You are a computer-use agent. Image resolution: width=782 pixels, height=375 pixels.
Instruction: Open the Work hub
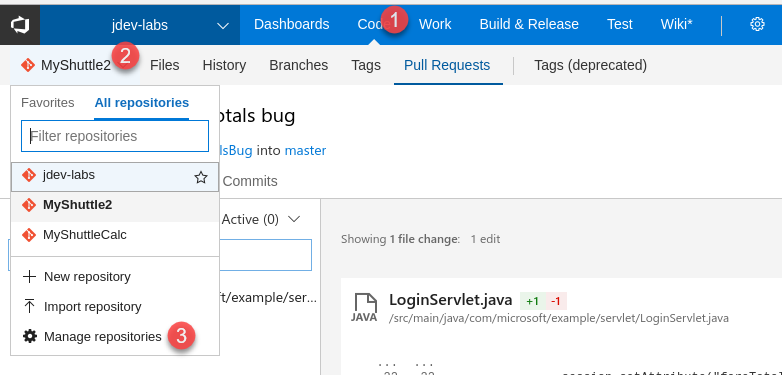point(435,24)
